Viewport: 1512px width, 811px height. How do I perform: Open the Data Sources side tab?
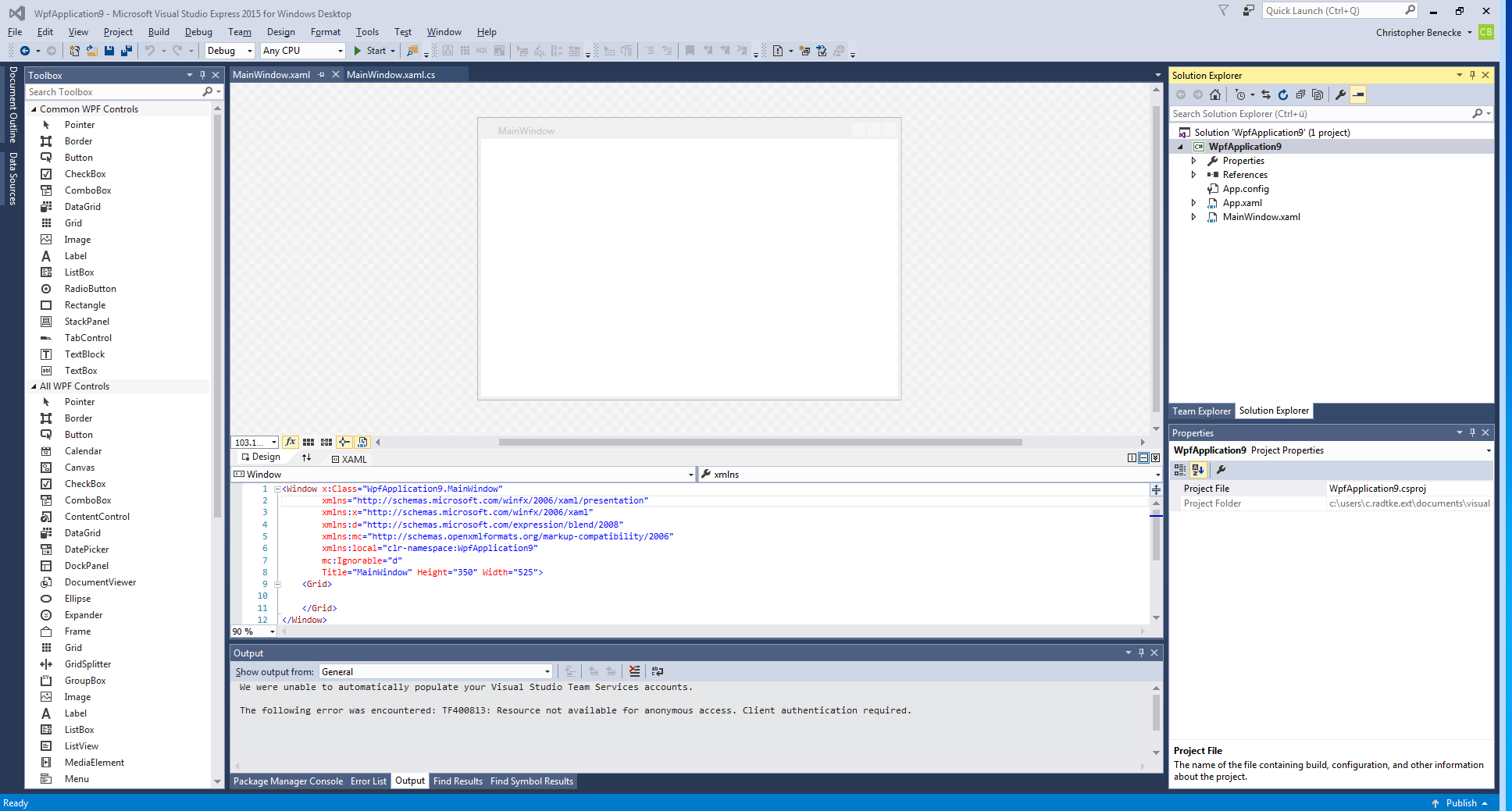13,179
